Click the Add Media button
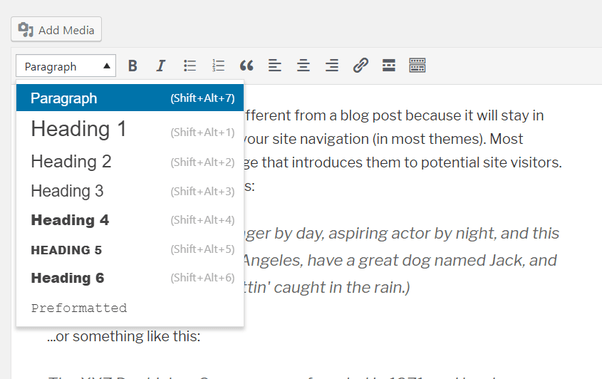Screen dimensions: 602x379 point(56,29)
